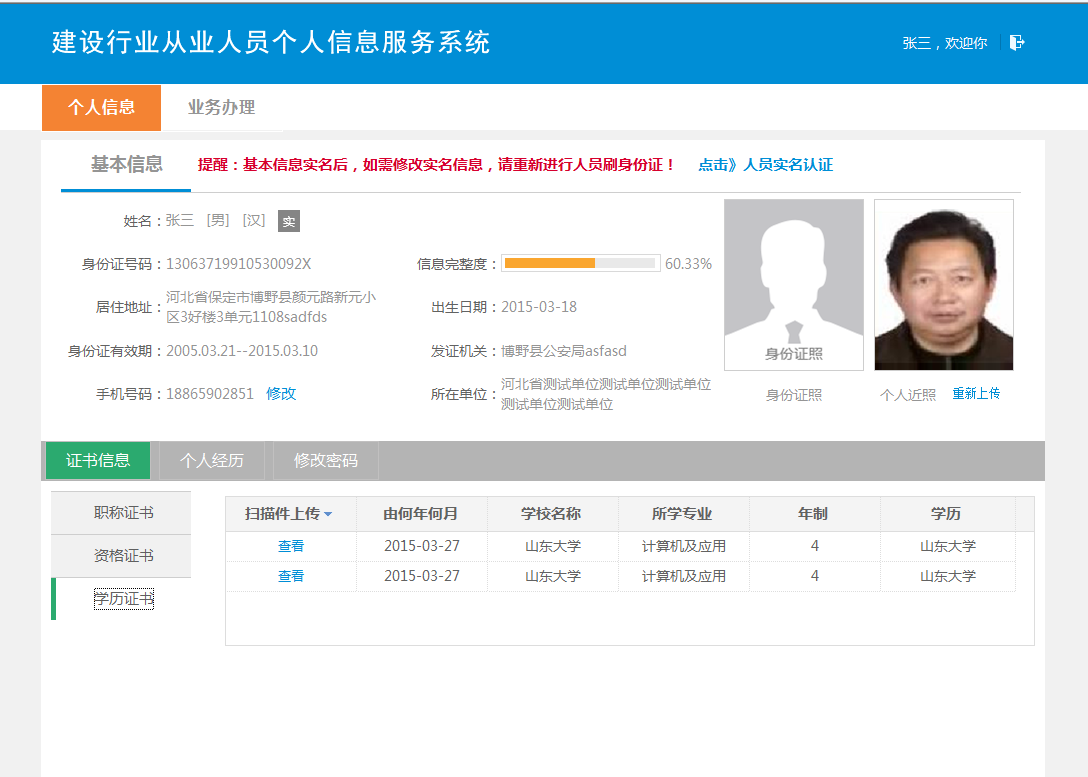Select the 证书信息 tab
This screenshot has height=777, width=1088.
[98, 461]
